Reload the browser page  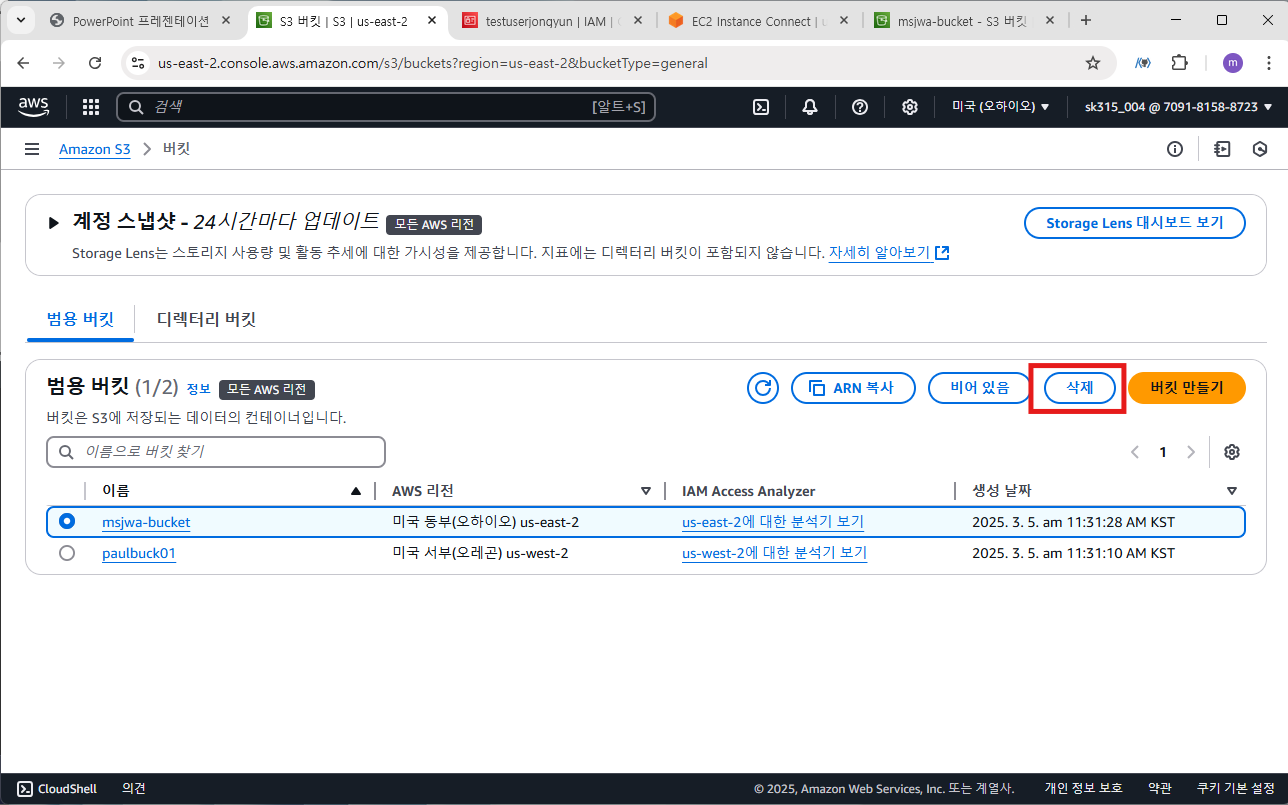95,63
